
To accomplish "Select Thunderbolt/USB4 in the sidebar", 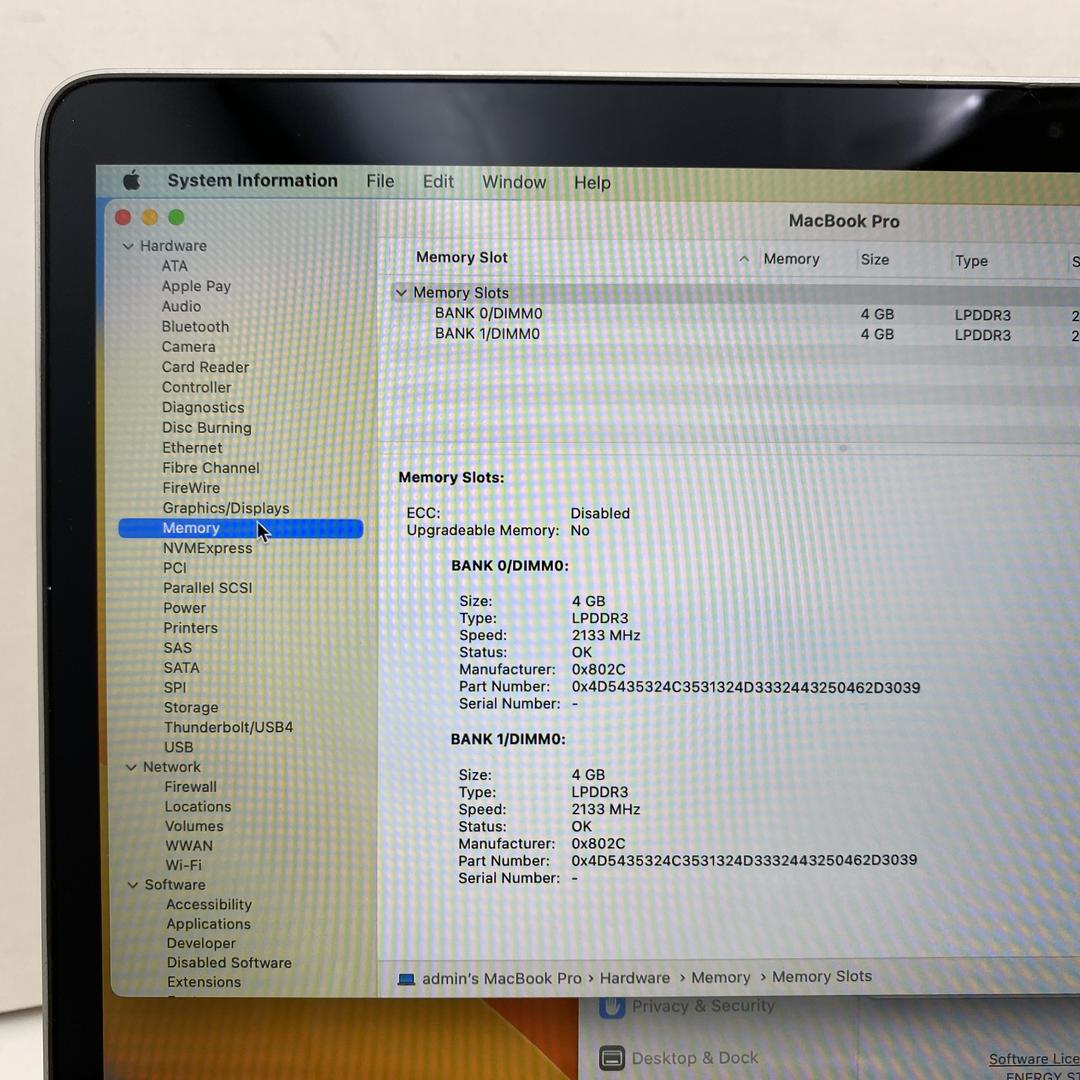I will (228, 727).
